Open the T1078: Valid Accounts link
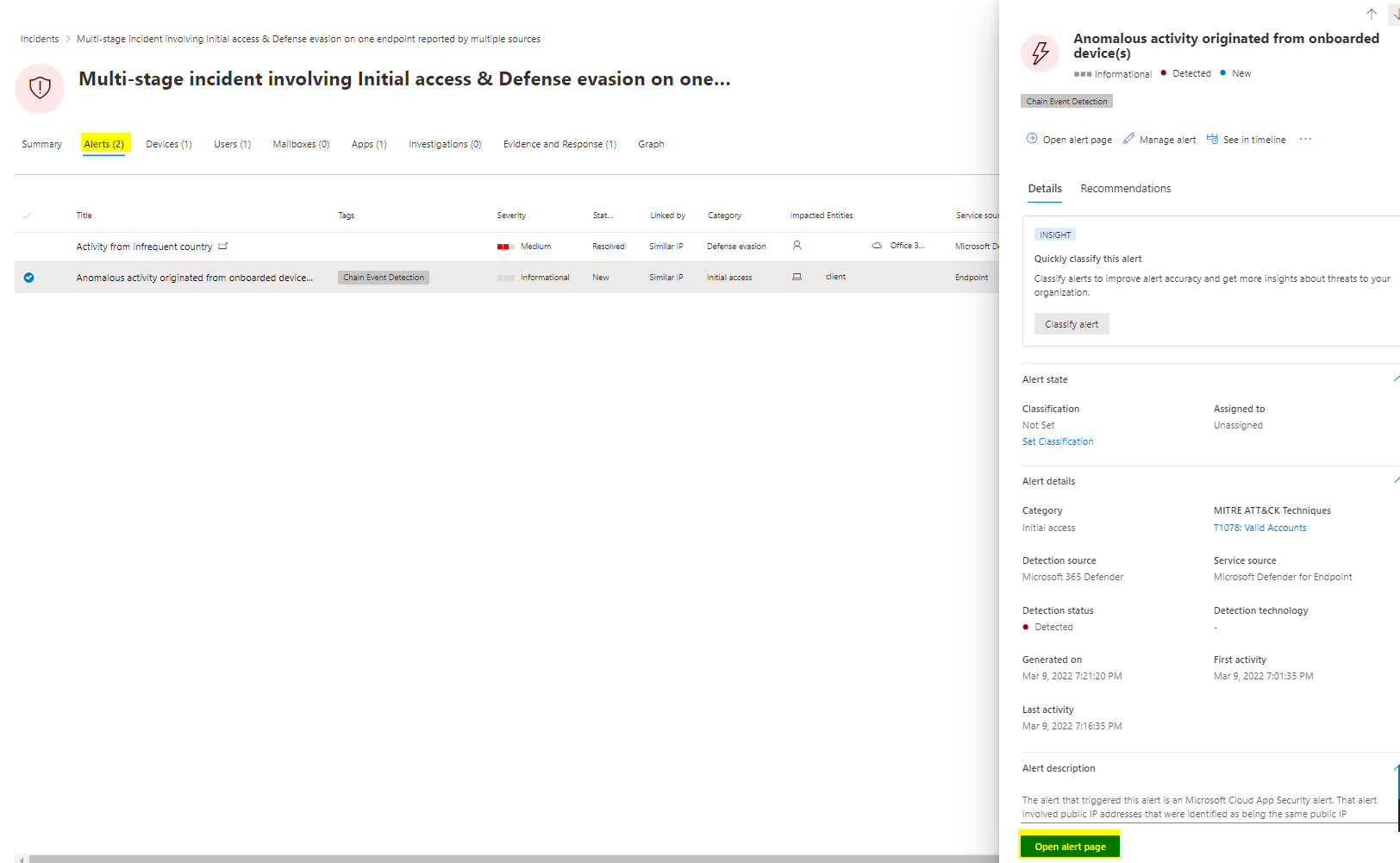1400x863 pixels. point(1259,528)
